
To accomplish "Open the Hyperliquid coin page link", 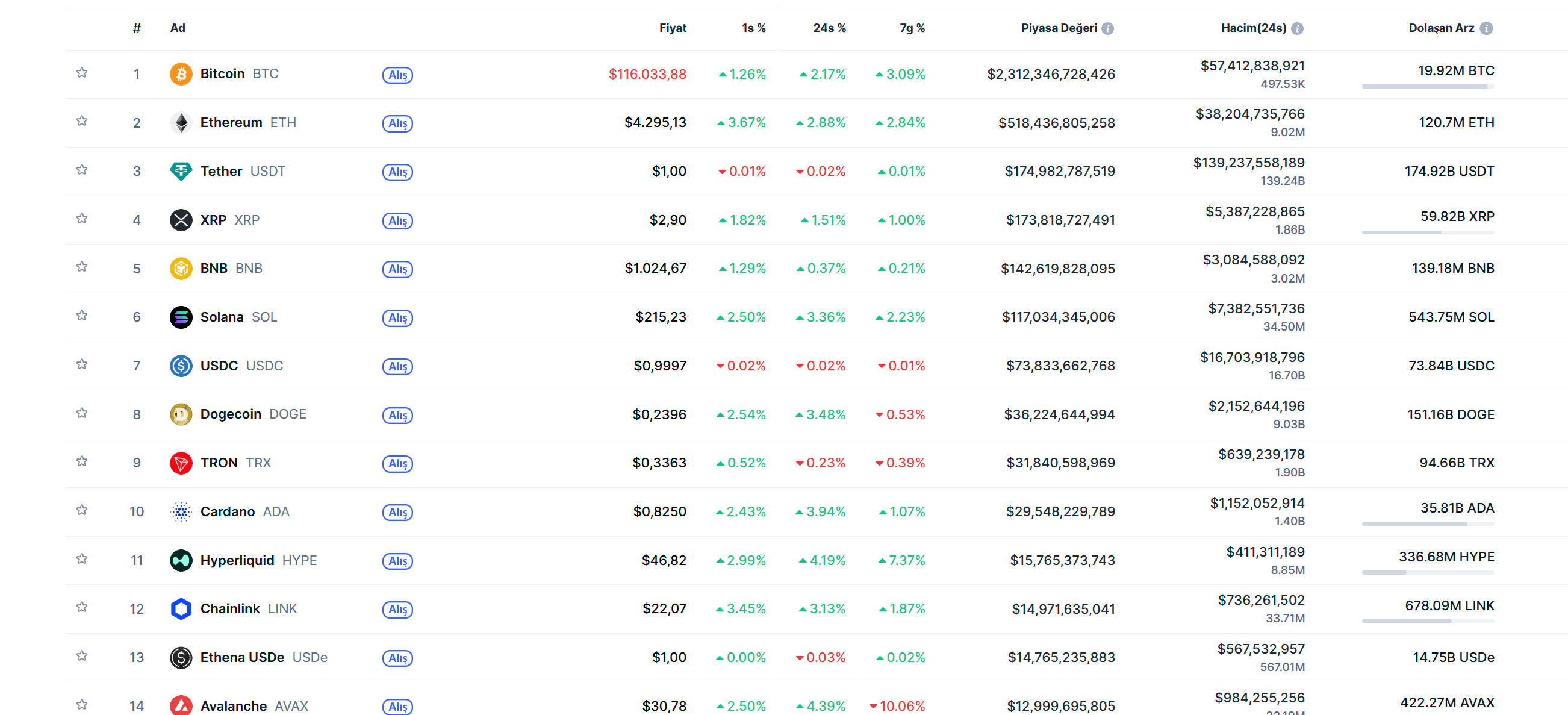I will [x=237, y=560].
